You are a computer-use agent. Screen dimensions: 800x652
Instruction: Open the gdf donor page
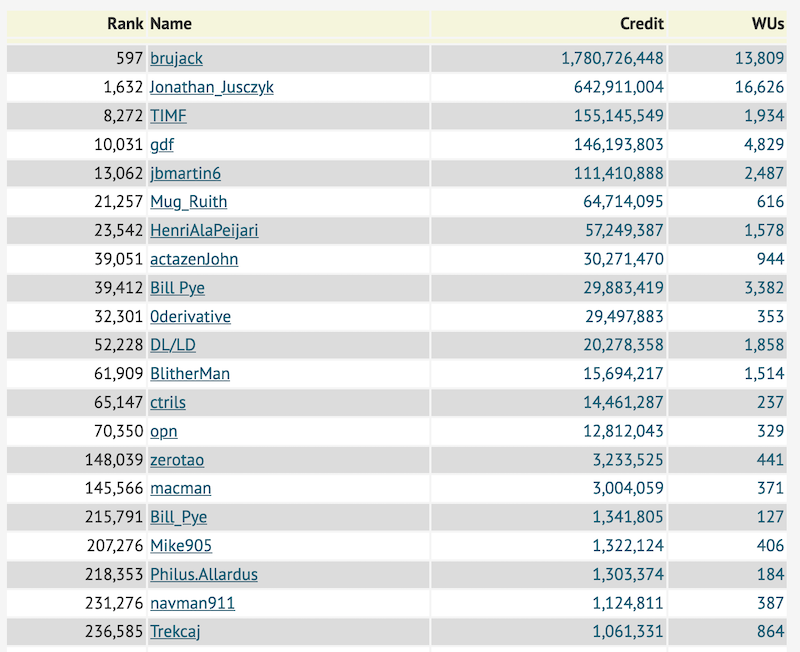click(162, 144)
